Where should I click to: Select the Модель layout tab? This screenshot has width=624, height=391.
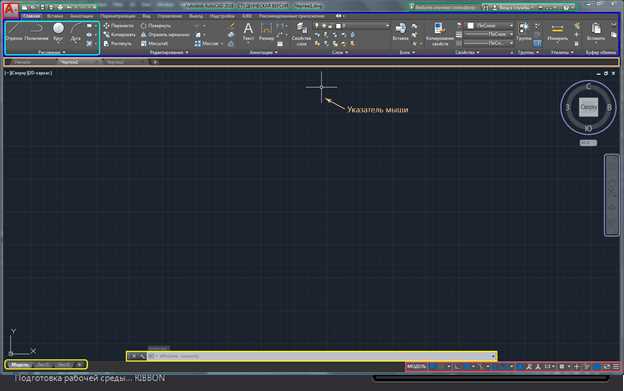(19, 364)
